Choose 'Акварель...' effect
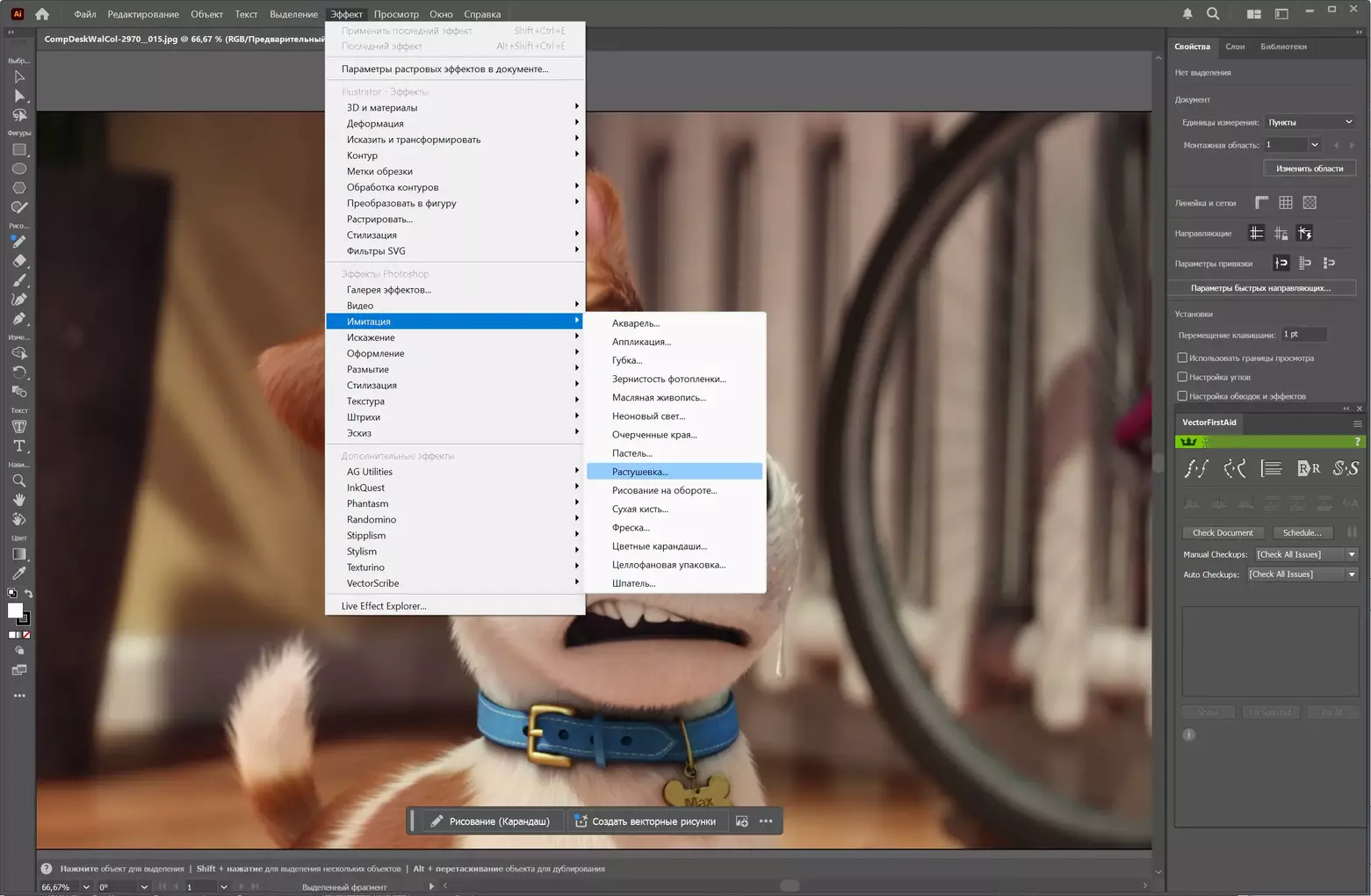Screen dimensions: 1371x896 pyautogui.click(x=675, y=323)
